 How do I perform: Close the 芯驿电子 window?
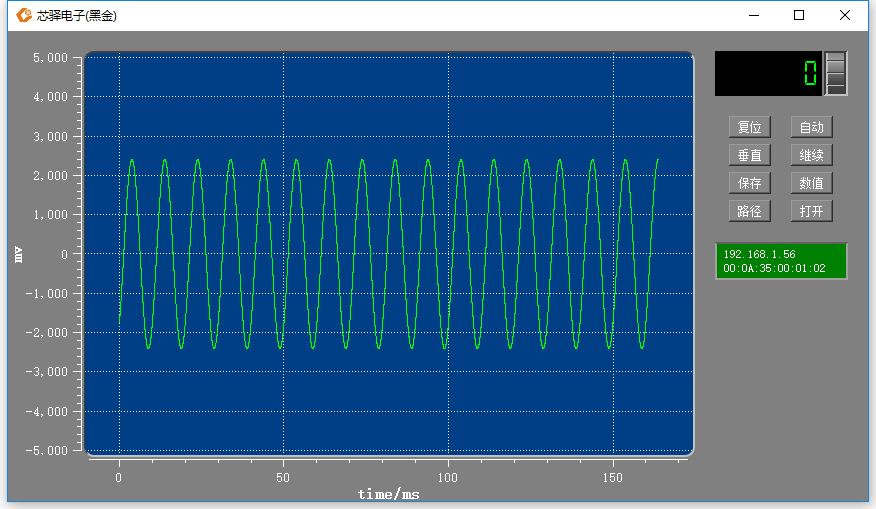click(x=845, y=15)
